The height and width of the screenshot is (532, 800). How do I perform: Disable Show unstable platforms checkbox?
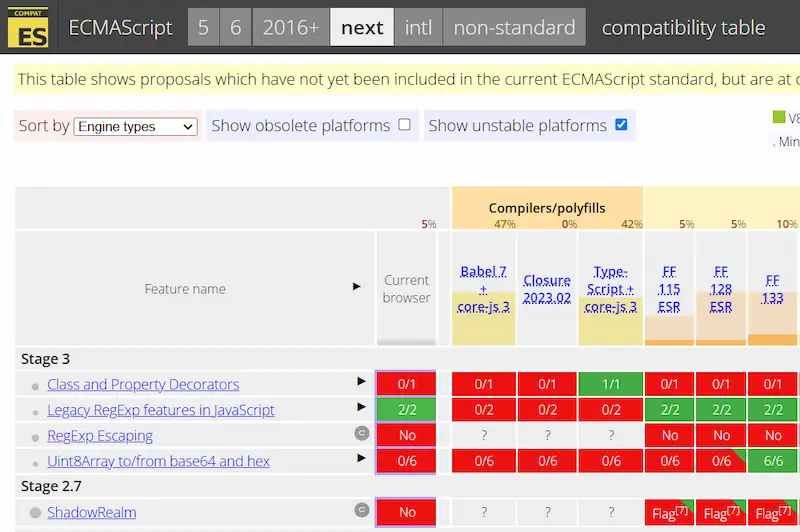pyautogui.click(x=621, y=124)
